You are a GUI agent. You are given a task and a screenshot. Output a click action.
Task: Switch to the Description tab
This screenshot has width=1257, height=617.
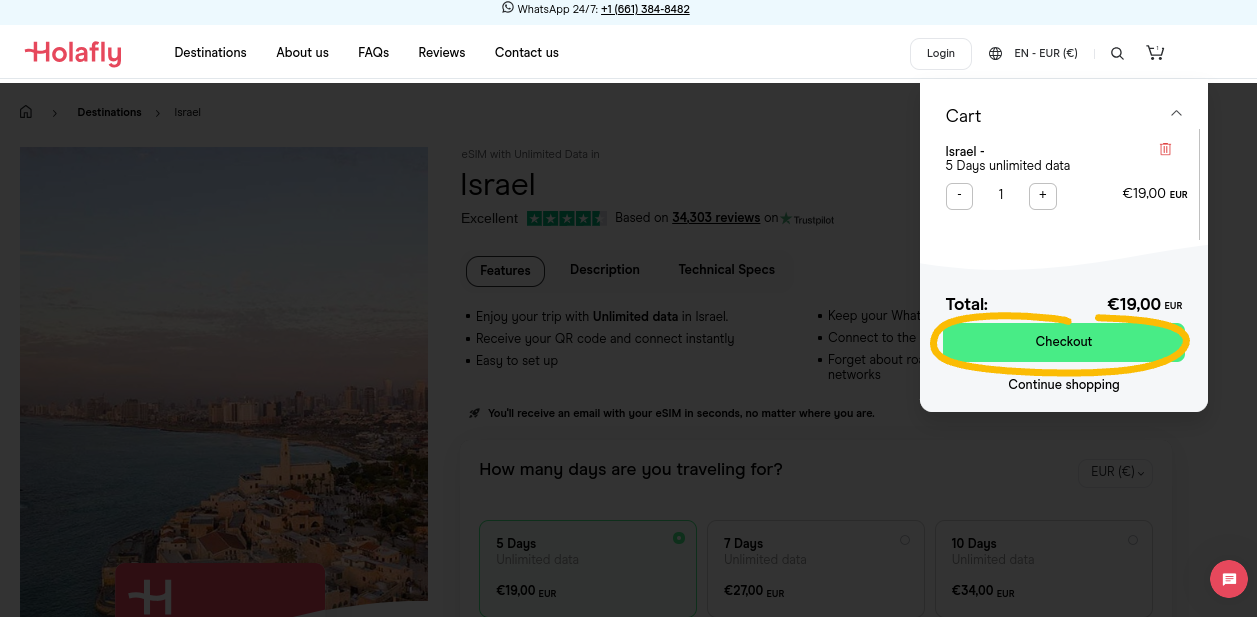tap(605, 270)
